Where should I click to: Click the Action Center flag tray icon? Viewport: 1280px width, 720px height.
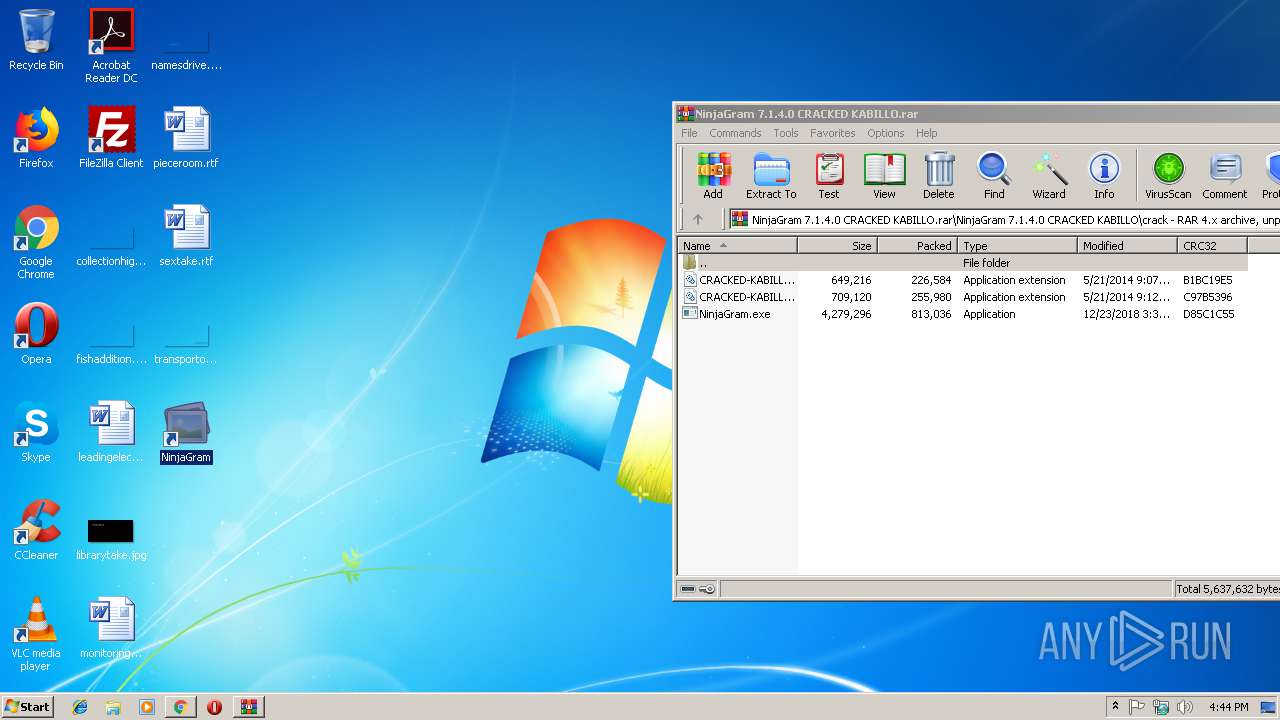point(1138,707)
